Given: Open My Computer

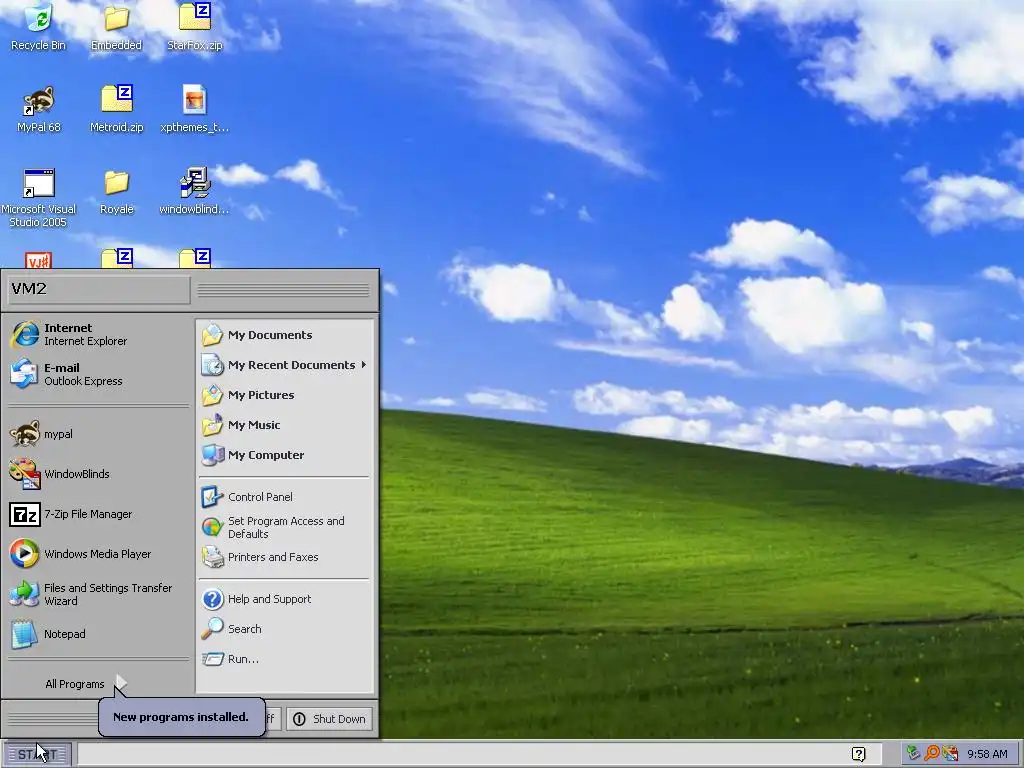Looking at the screenshot, I should click(285, 455).
